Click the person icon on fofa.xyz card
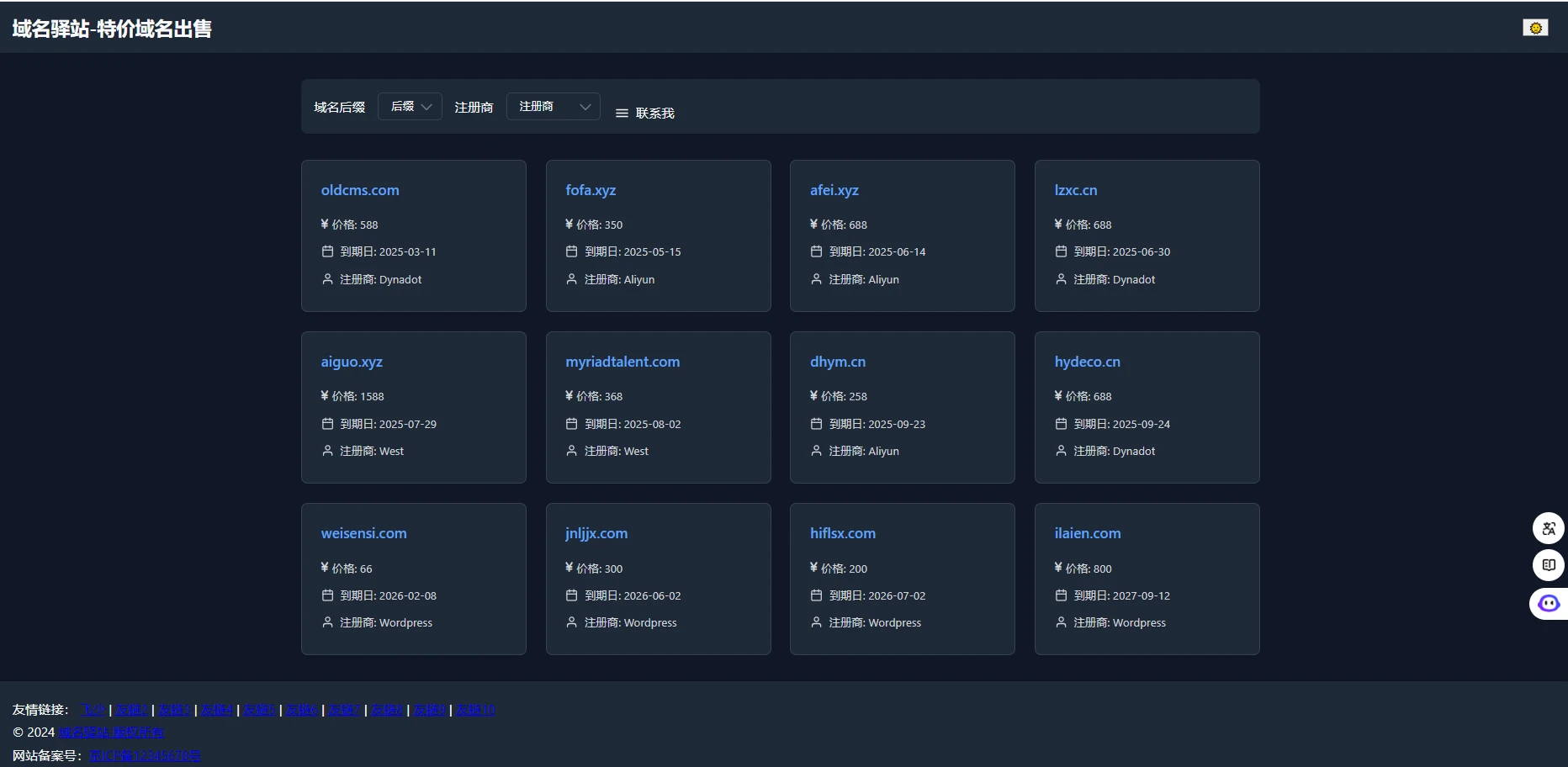The height and width of the screenshot is (767, 1568). 572,279
